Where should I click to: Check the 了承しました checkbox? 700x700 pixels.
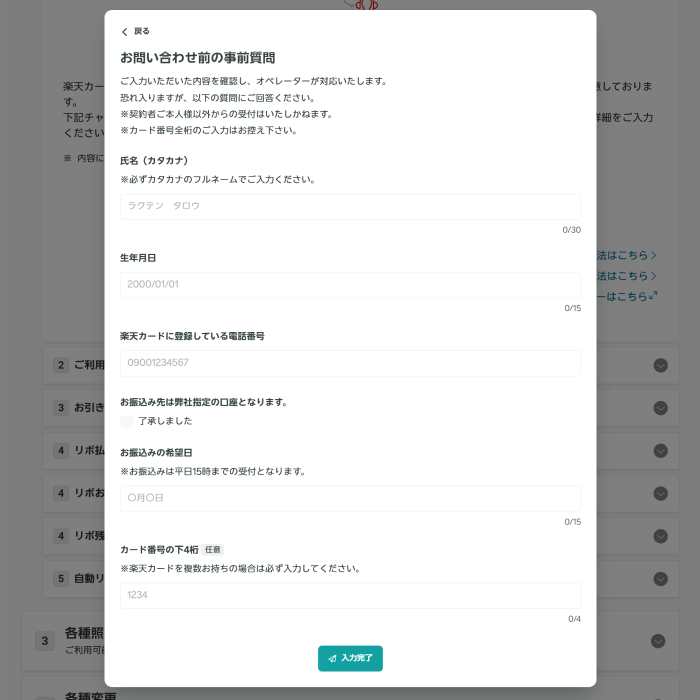(126, 421)
